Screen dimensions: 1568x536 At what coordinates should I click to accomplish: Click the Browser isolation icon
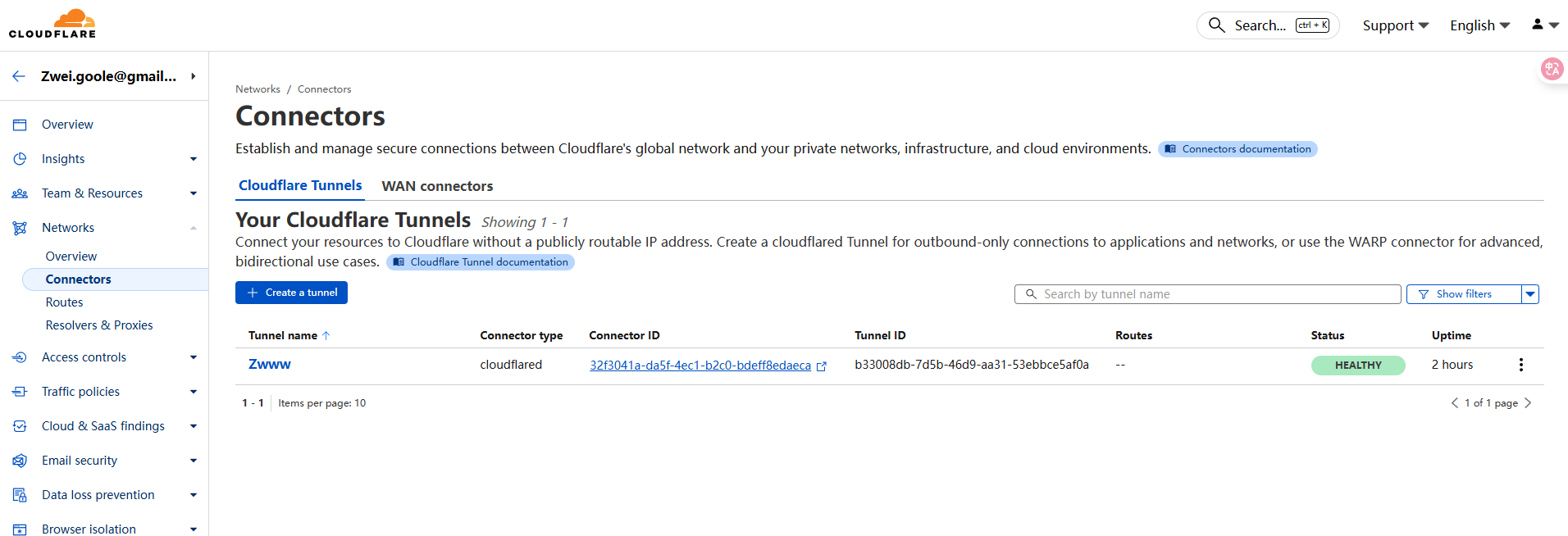[20, 529]
